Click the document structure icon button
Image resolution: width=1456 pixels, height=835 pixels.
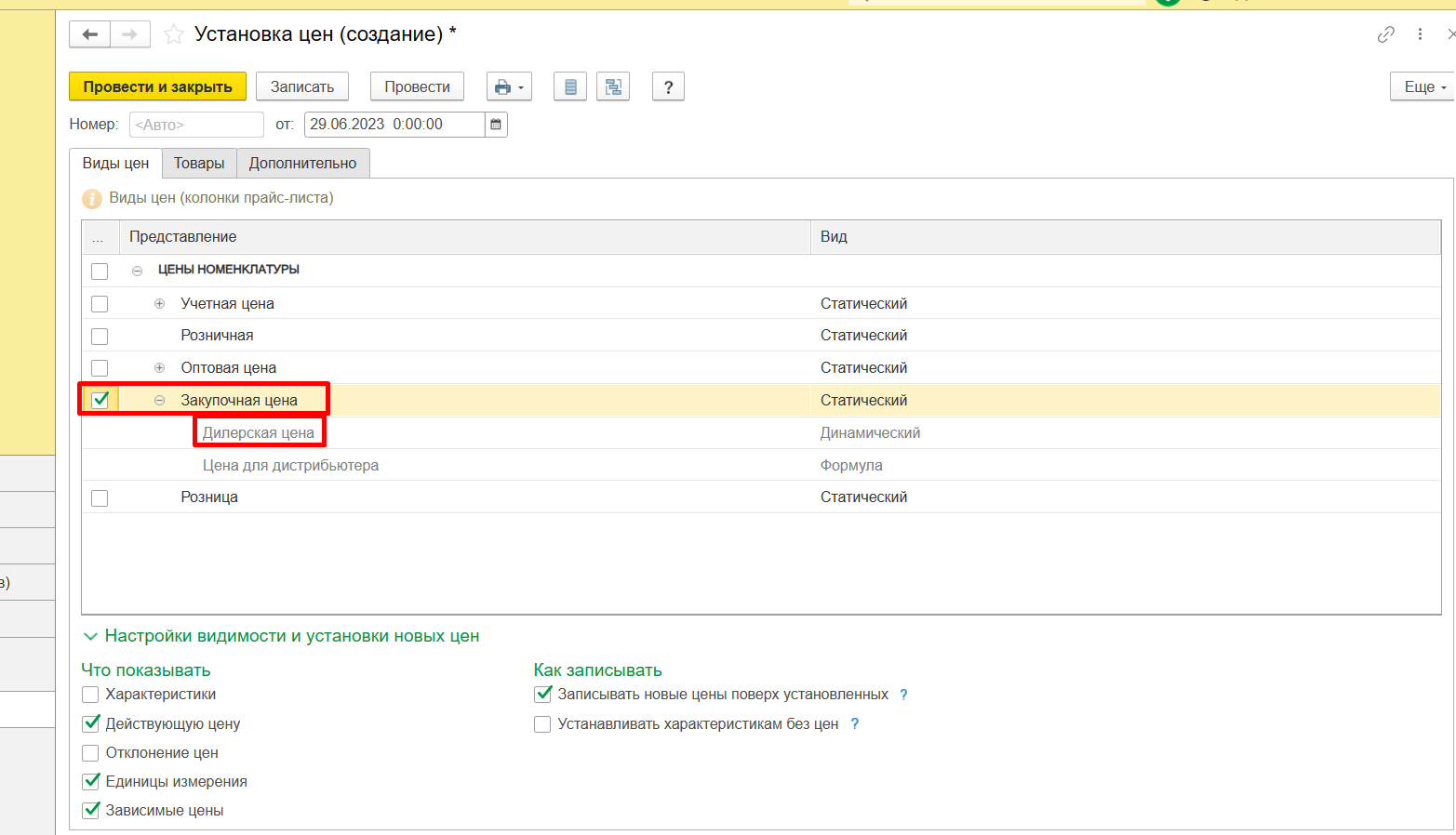613,86
